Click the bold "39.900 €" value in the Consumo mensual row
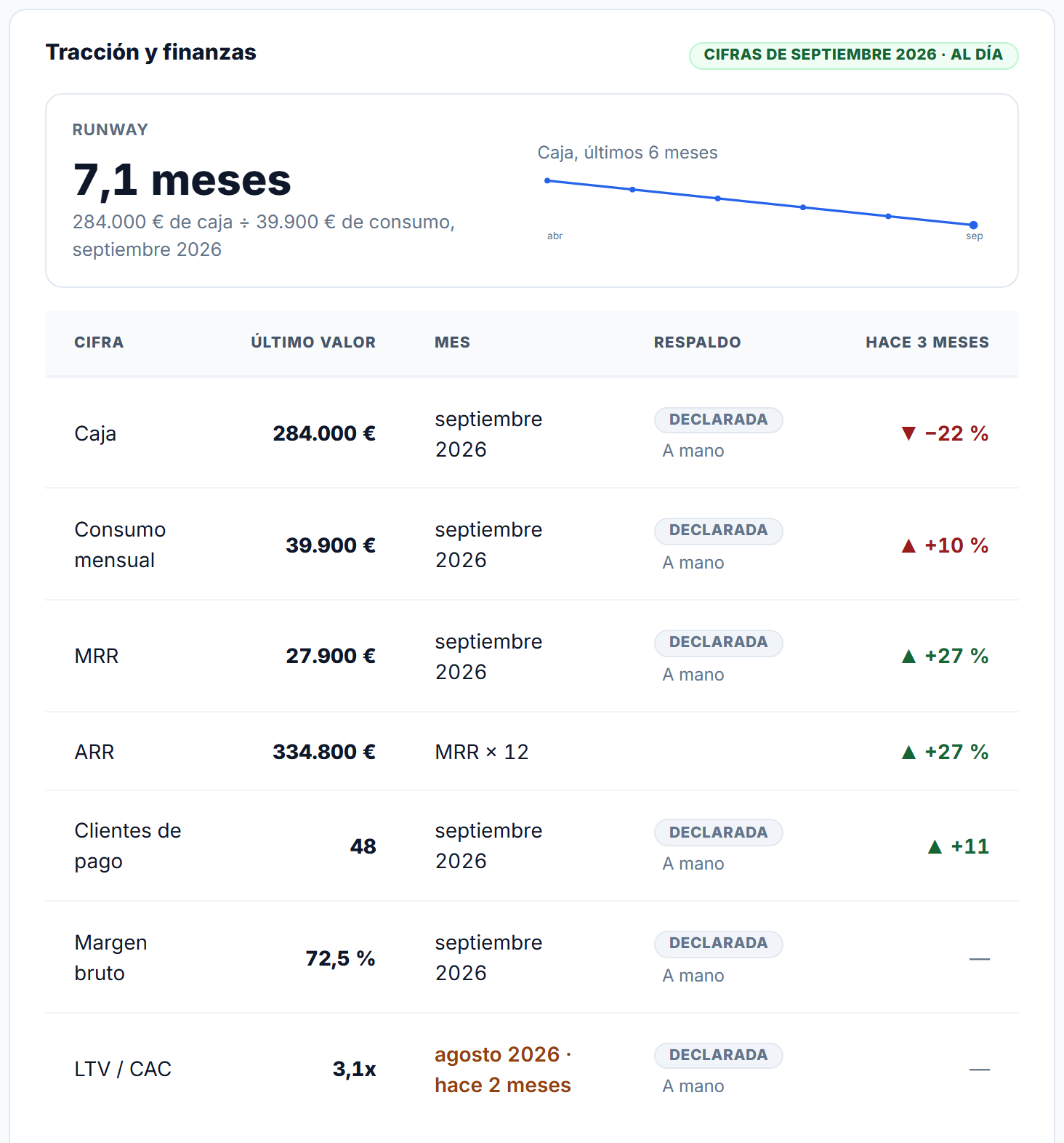Screen dimensions: 1064x1143 [331, 546]
